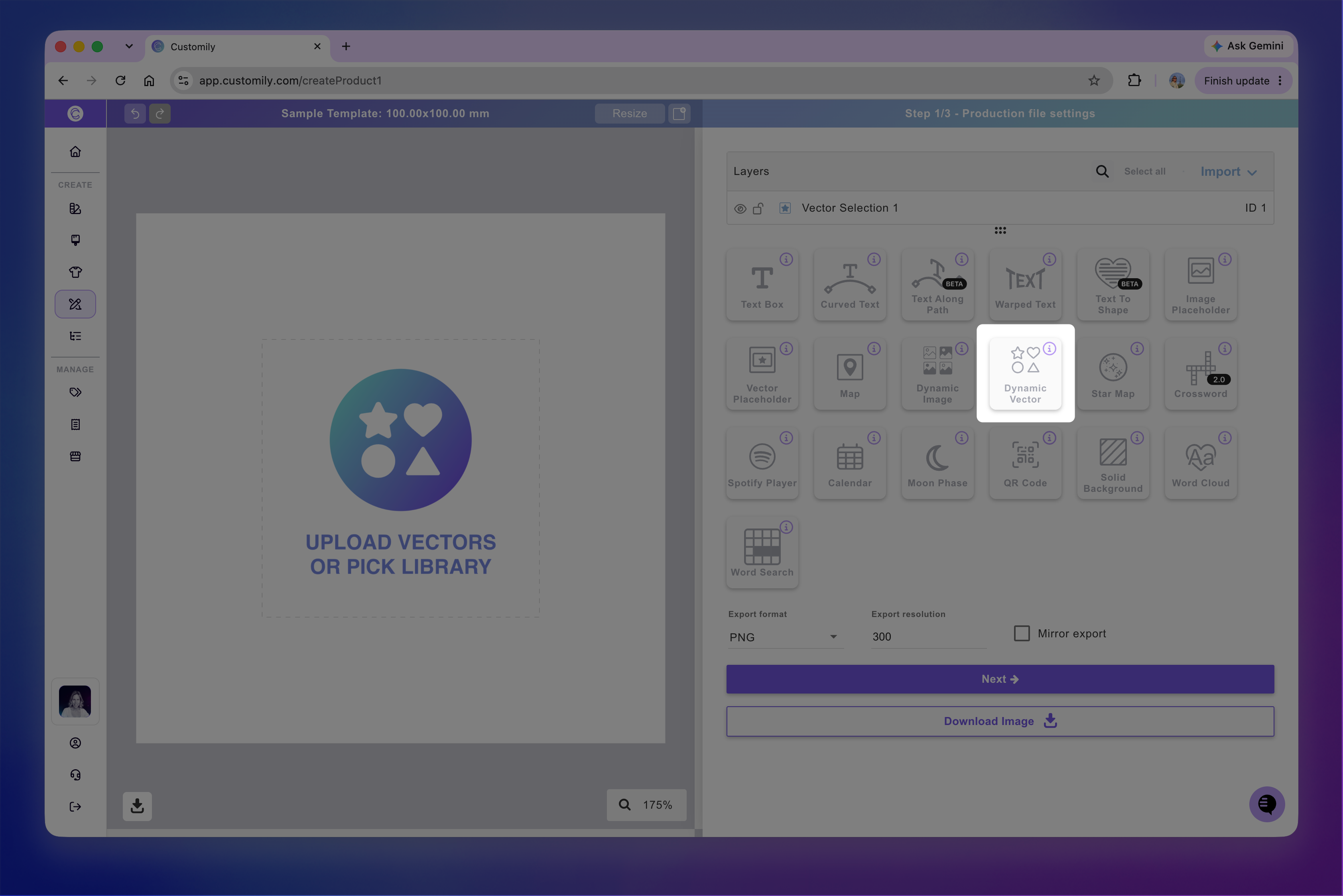Add a Calendar element
The height and width of the screenshot is (896, 1343).
coord(850,463)
